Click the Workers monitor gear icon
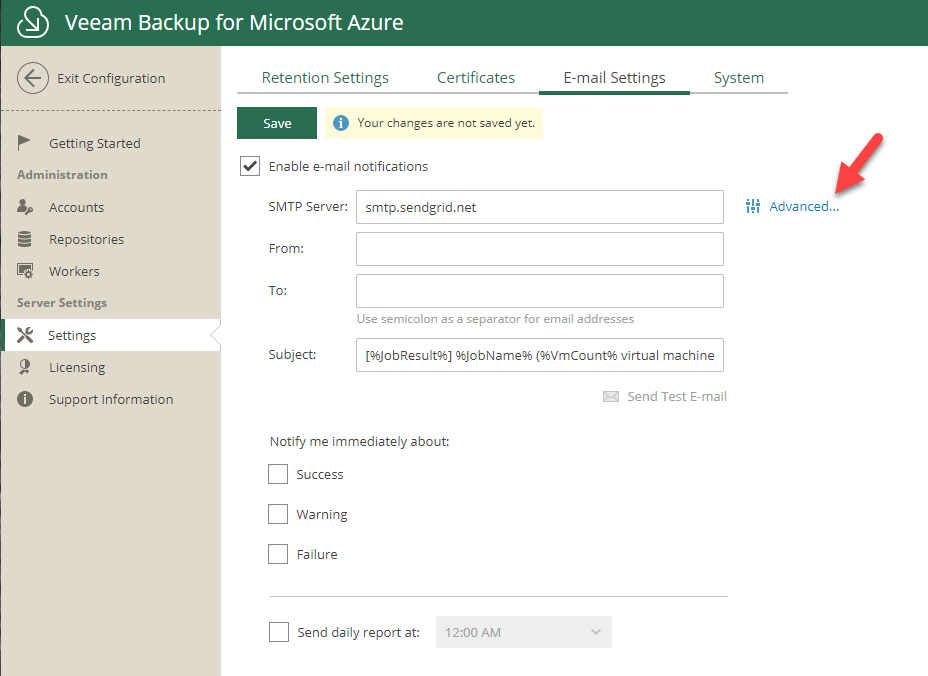This screenshot has height=676, width=928. click(x=25, y=271)
